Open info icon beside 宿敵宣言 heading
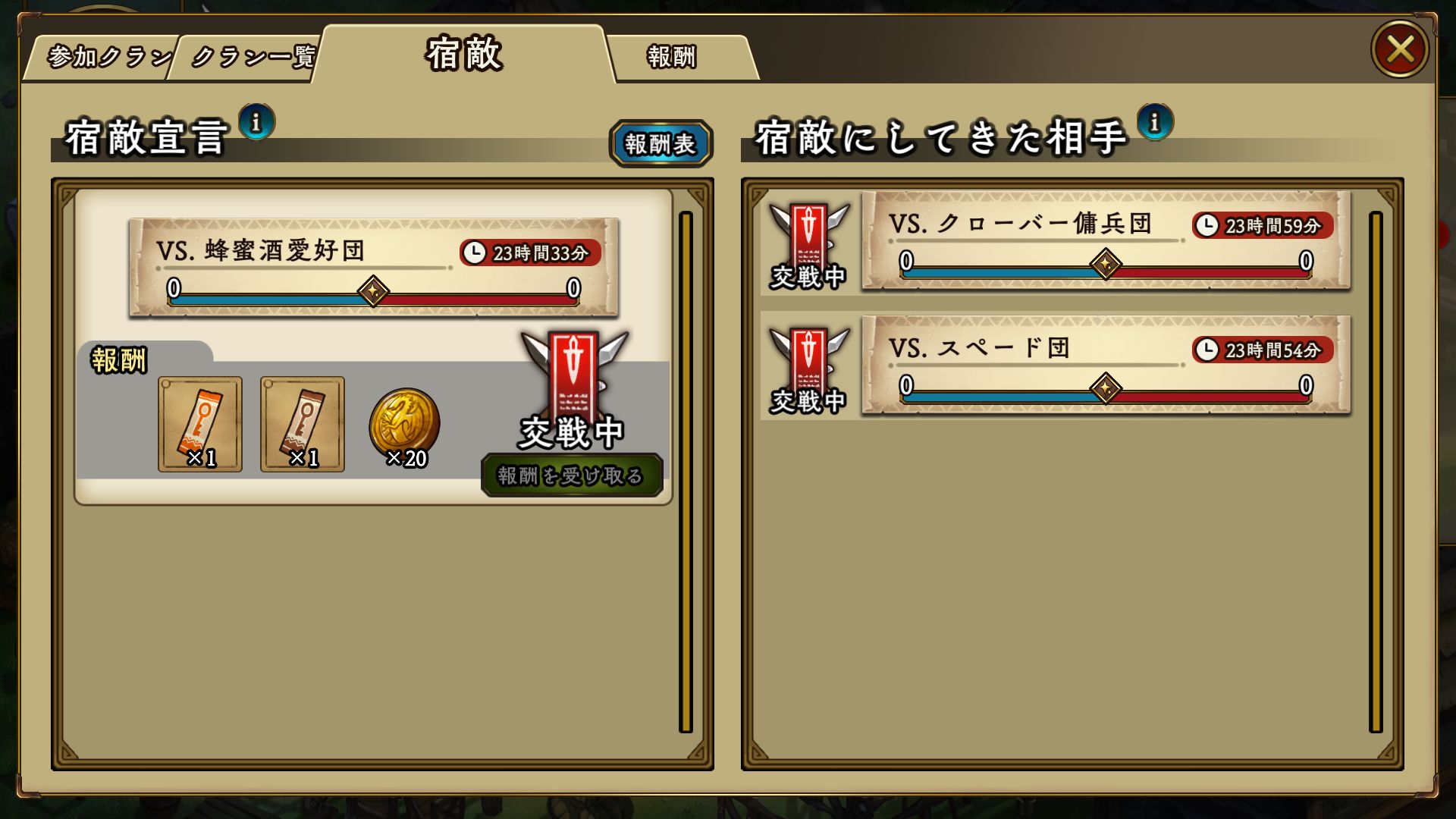 (256, 122)
